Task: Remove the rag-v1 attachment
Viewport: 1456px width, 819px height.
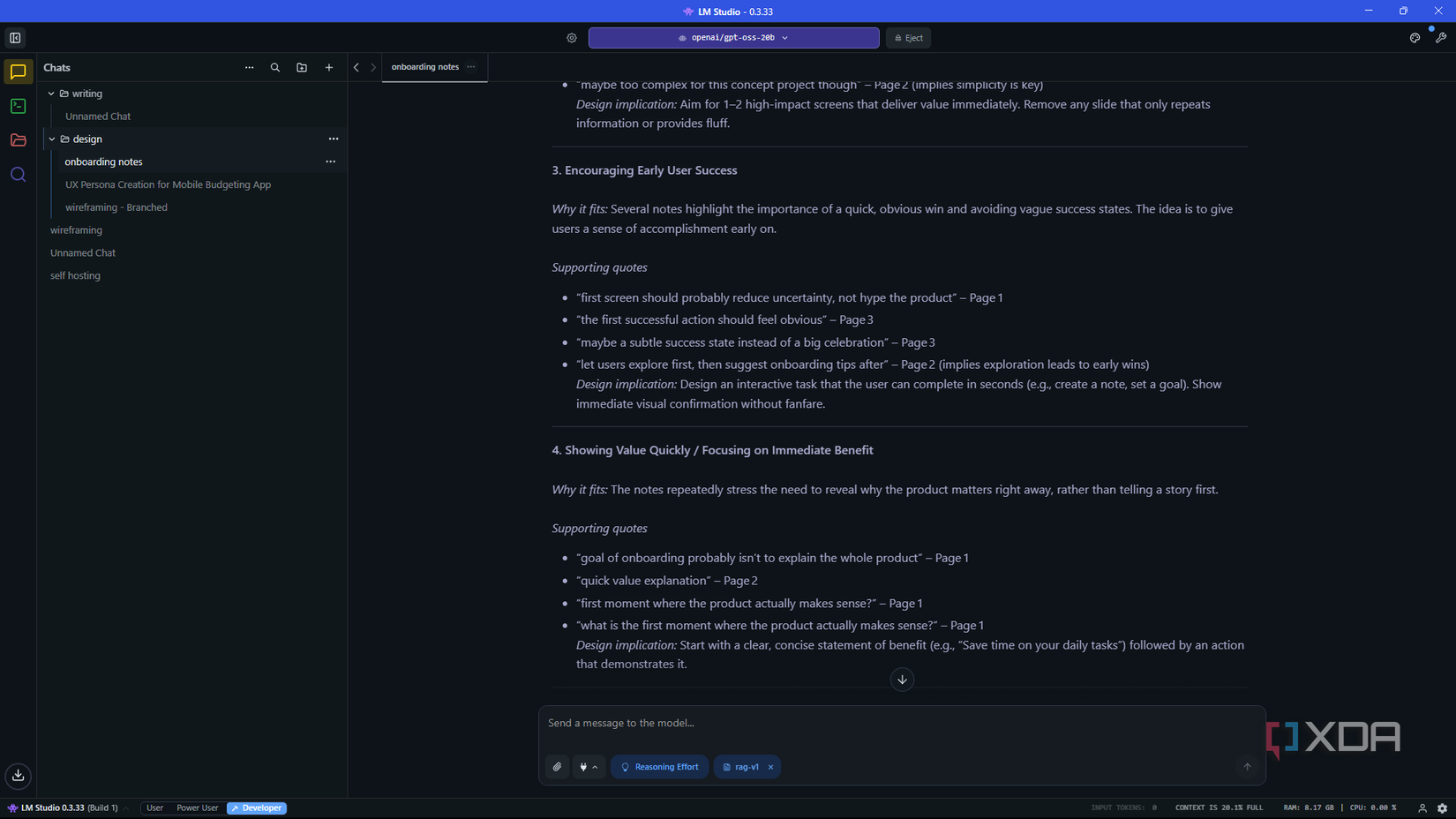Action: pos(770,766)
